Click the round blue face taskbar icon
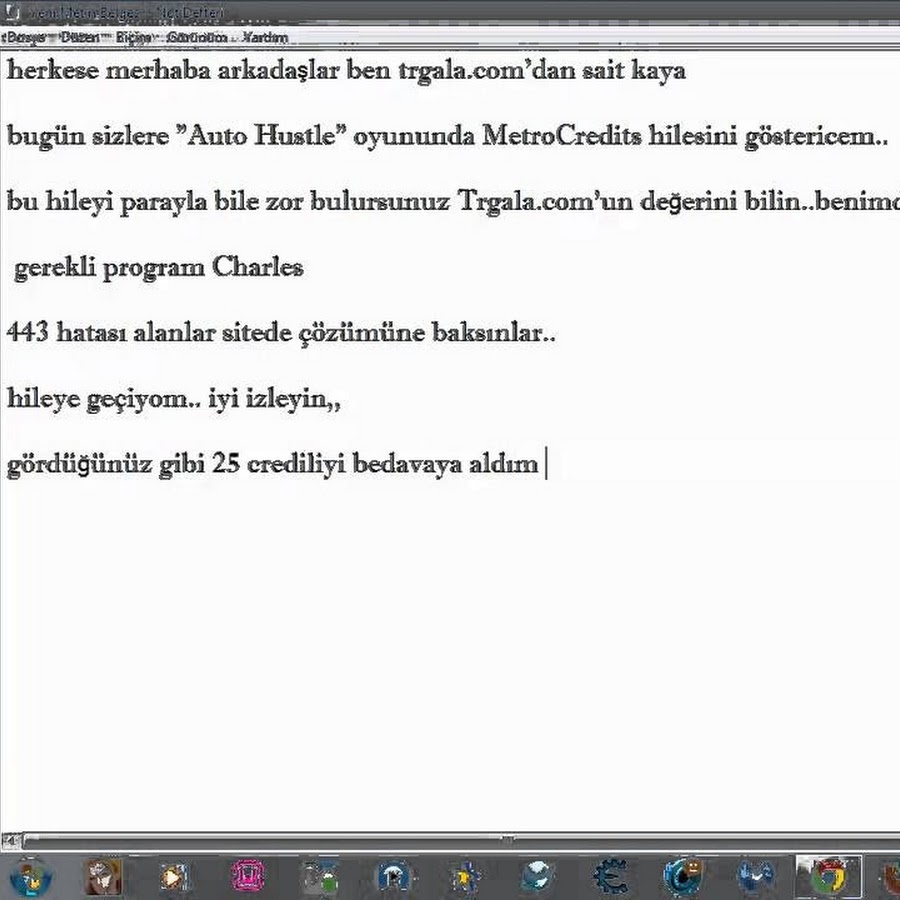Screen dimensions: 900x900 click(x=683, y=877)
